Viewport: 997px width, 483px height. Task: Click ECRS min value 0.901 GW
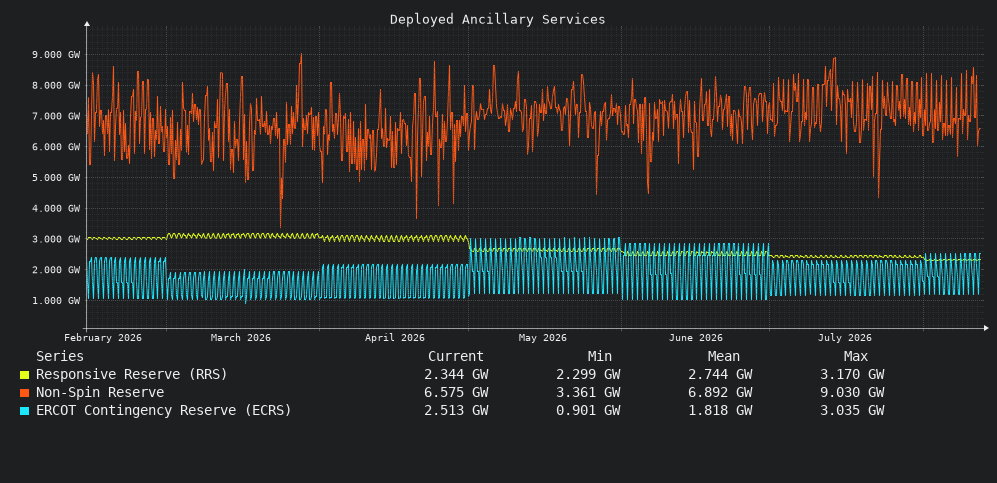click(x=588, y=411)
